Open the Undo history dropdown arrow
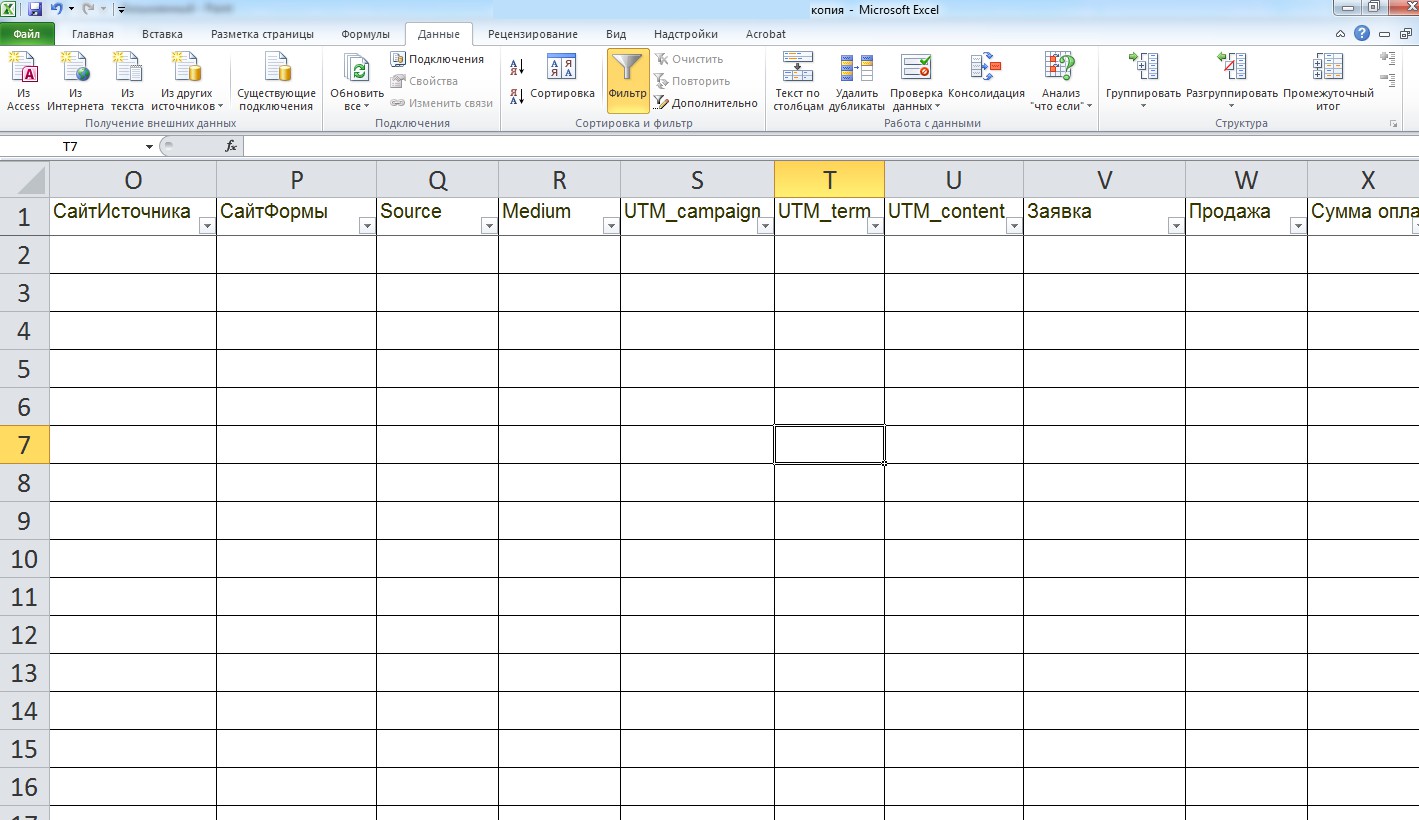This screenshot has height=820, width=1419. coord(72,9)
